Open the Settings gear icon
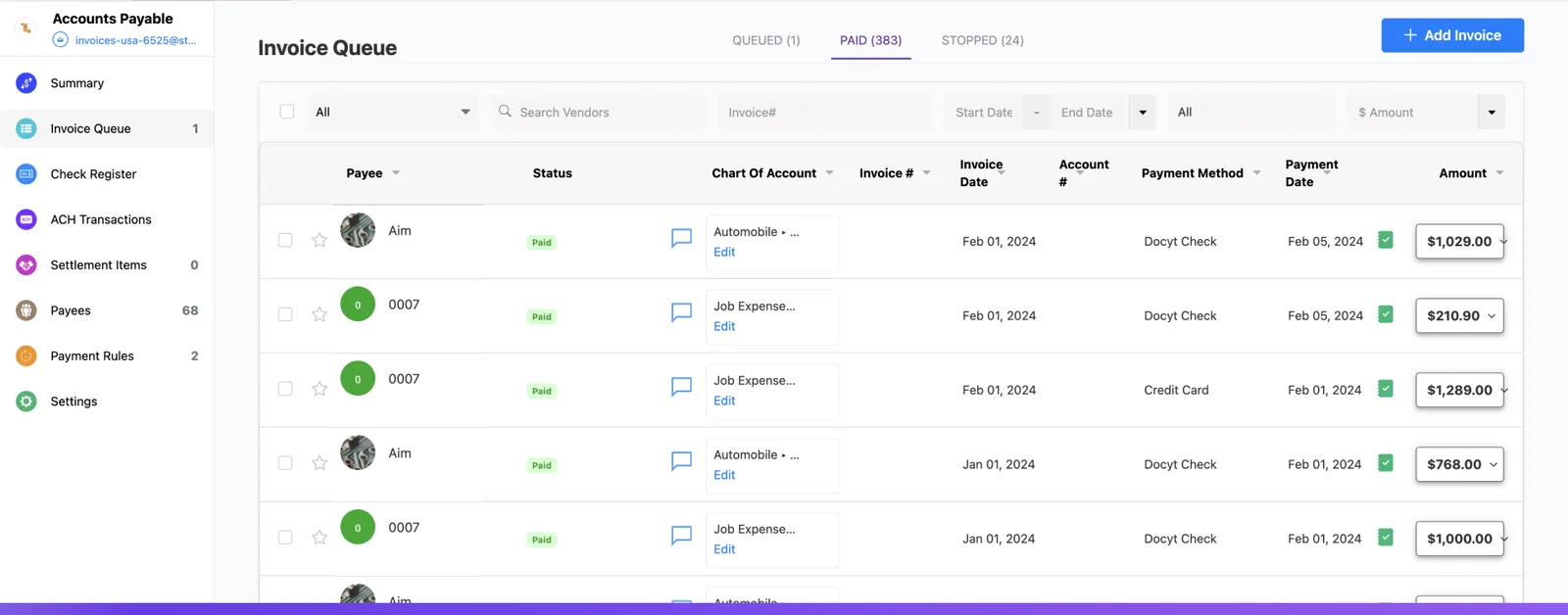 pos(26,402)
